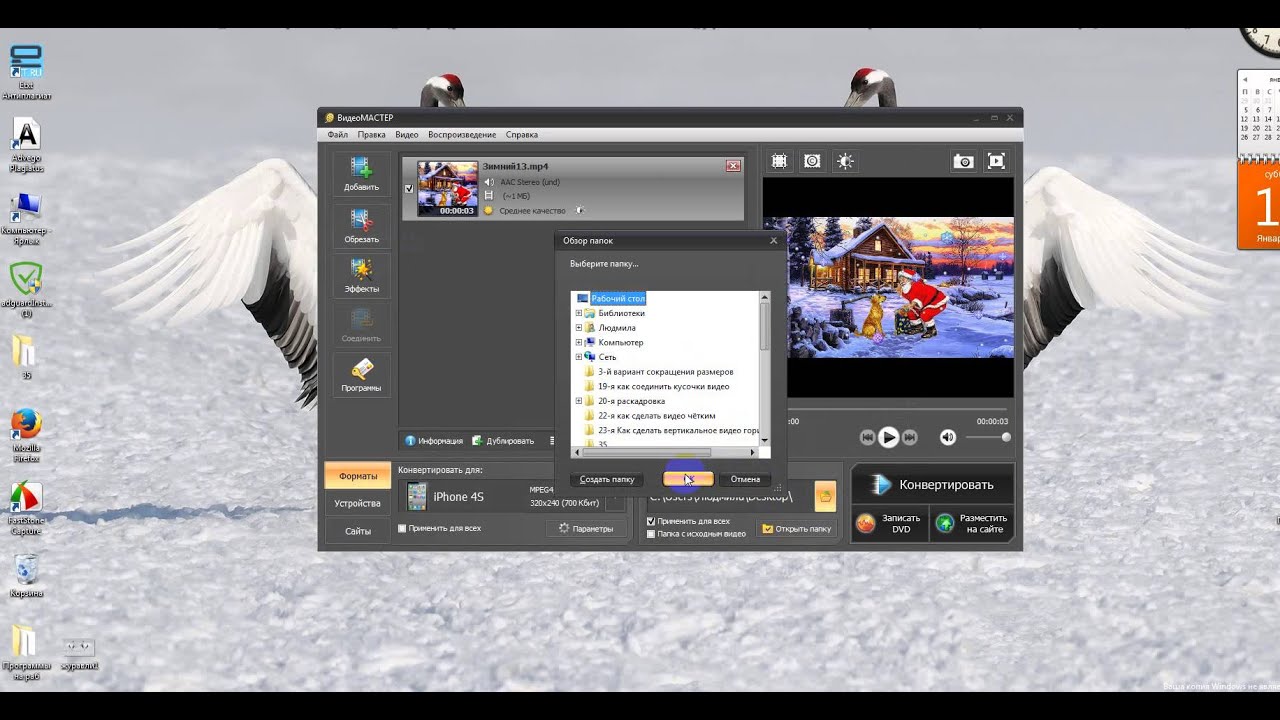Click the up arrow of the folder tree scrollbar

[x=765, y=297]
